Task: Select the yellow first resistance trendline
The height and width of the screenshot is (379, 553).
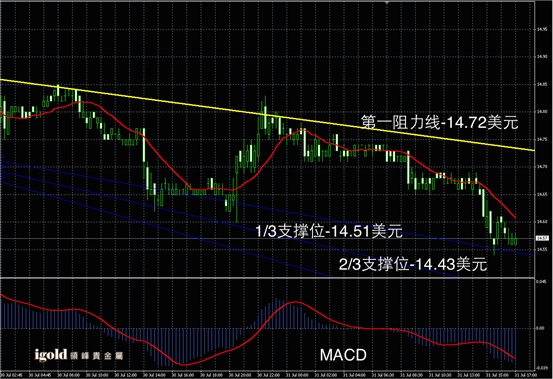Action: [267, 115]
